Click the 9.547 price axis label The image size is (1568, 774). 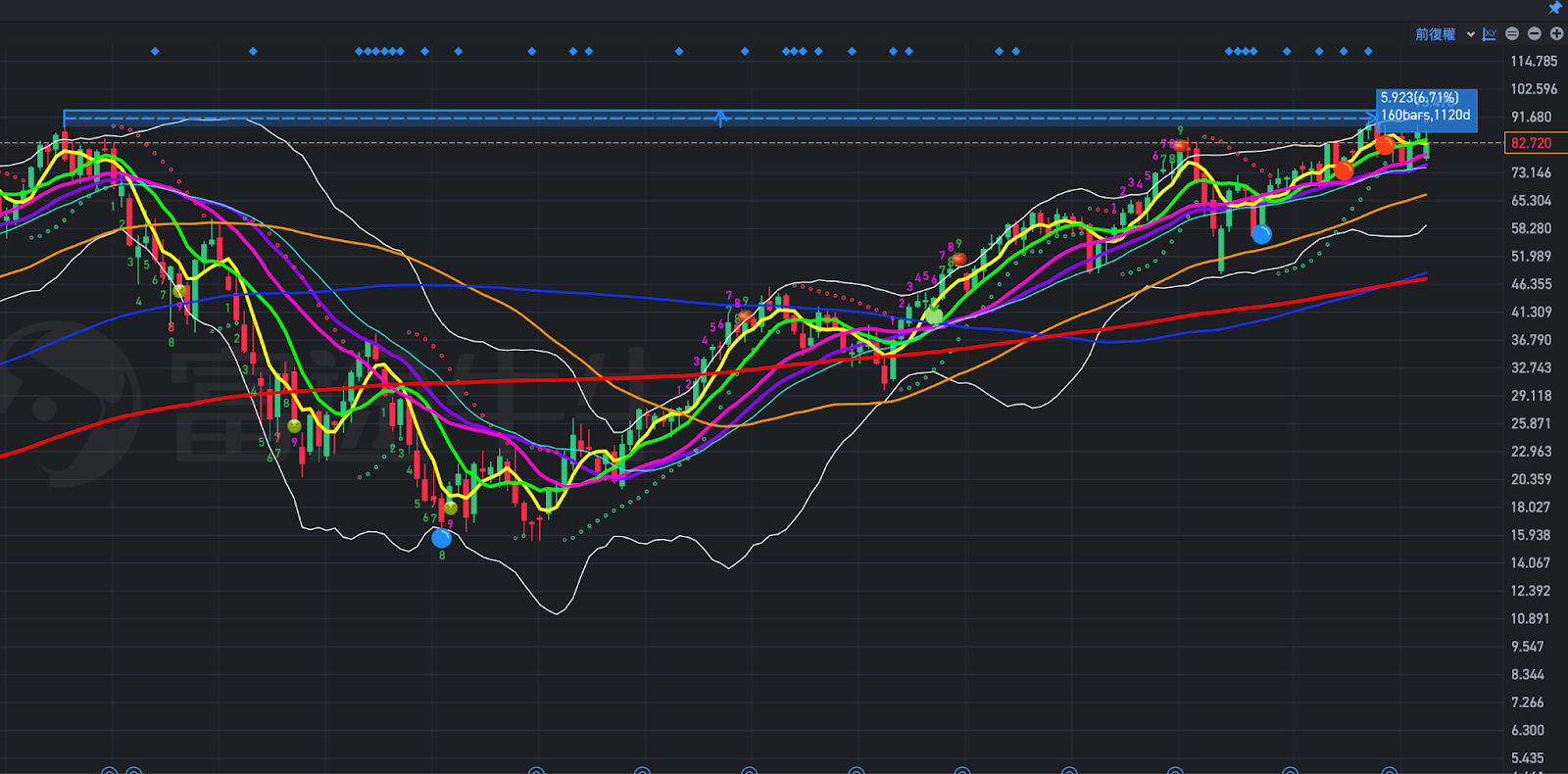point(1528,647)
